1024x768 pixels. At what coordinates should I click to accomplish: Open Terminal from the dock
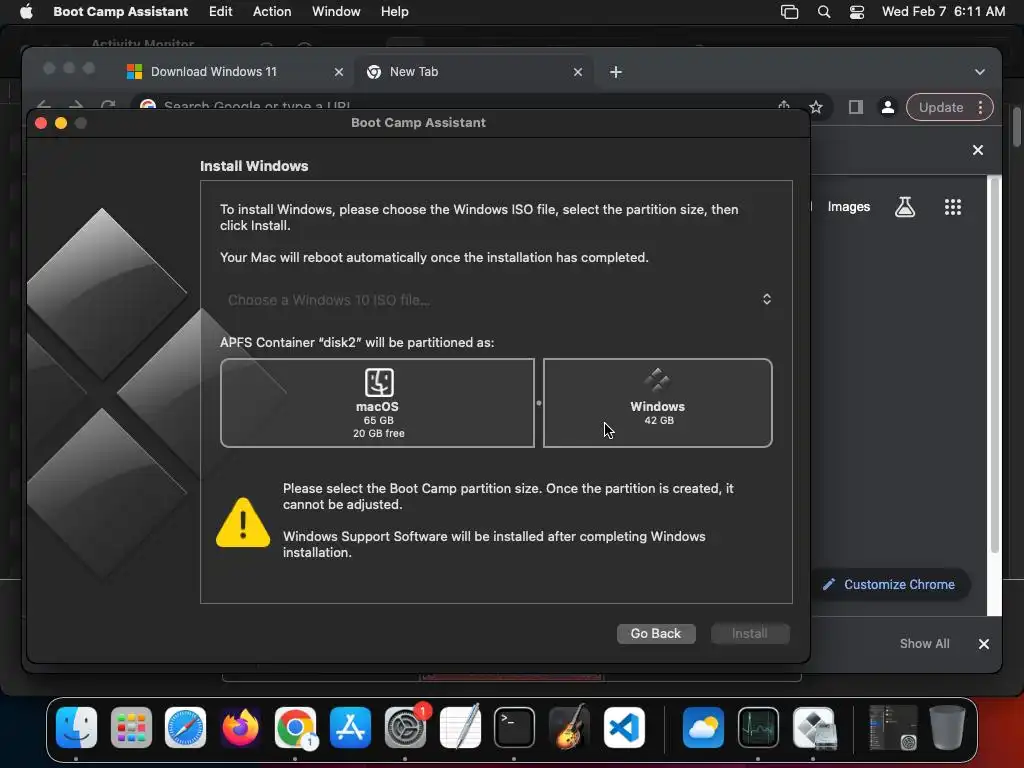[x=514, y=728]
